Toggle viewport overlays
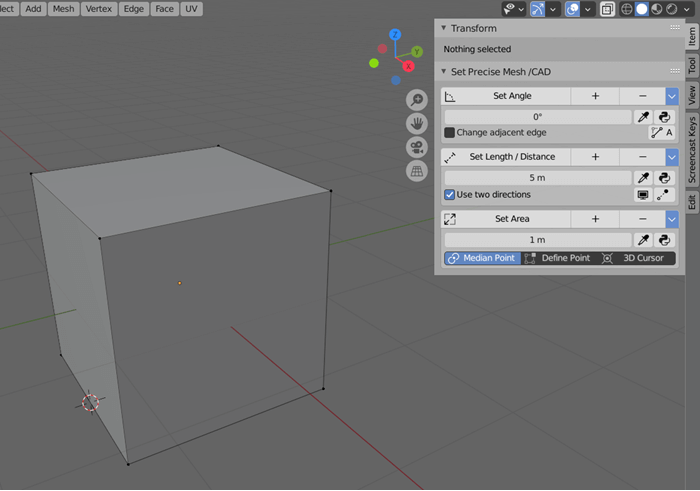The height and width of the screenshot is (491, 700). pyautogui.click(x=572, y=9)
